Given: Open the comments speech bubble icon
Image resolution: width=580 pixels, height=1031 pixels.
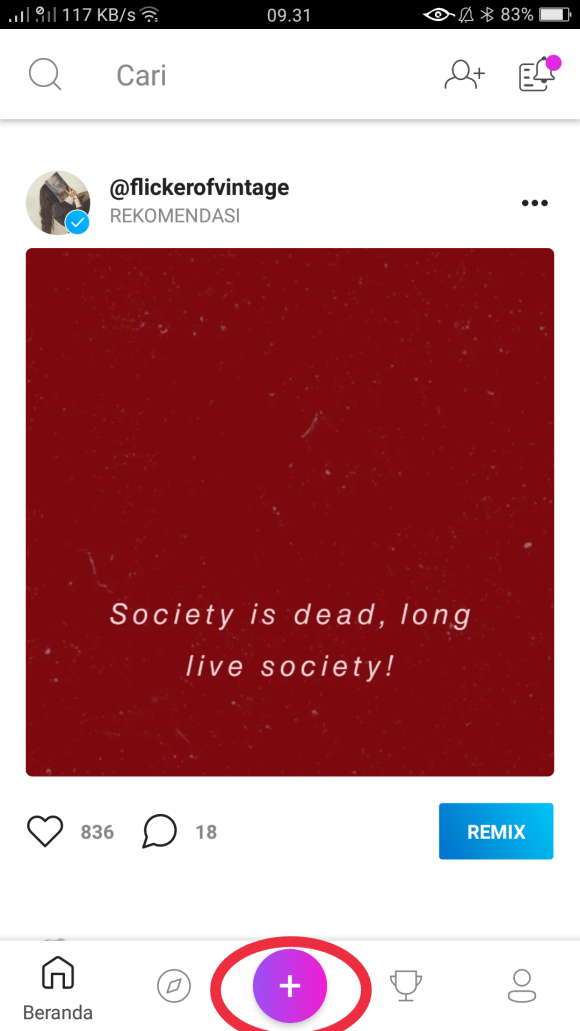Looking at the screenshot, I should (x=159, y=831).
